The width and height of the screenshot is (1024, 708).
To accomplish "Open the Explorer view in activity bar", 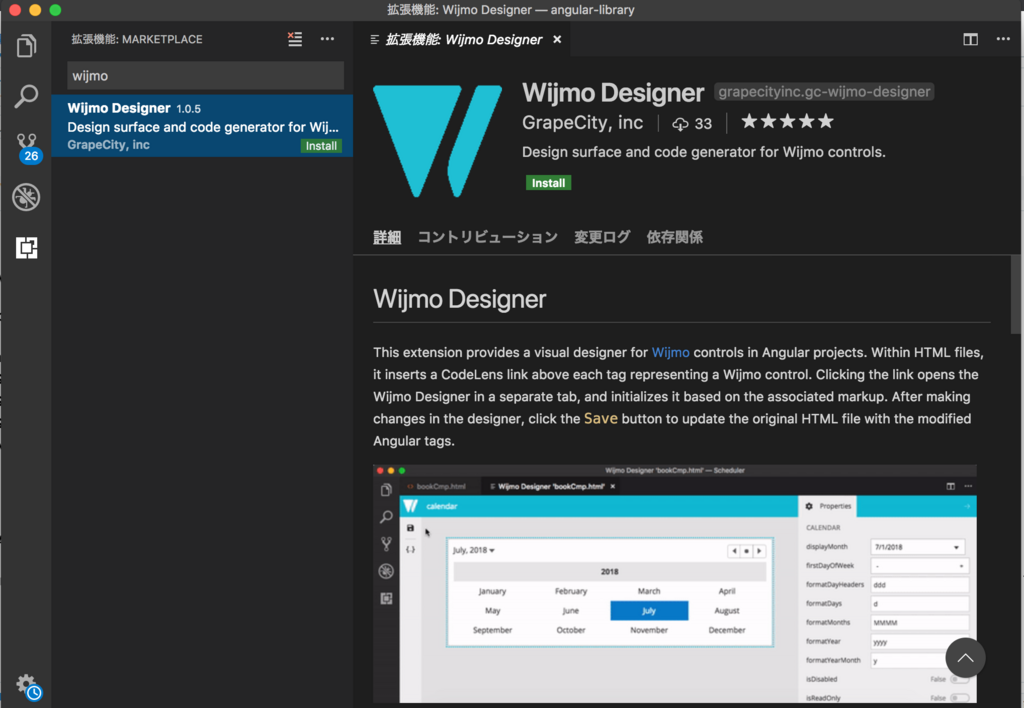I will point(26,46).
